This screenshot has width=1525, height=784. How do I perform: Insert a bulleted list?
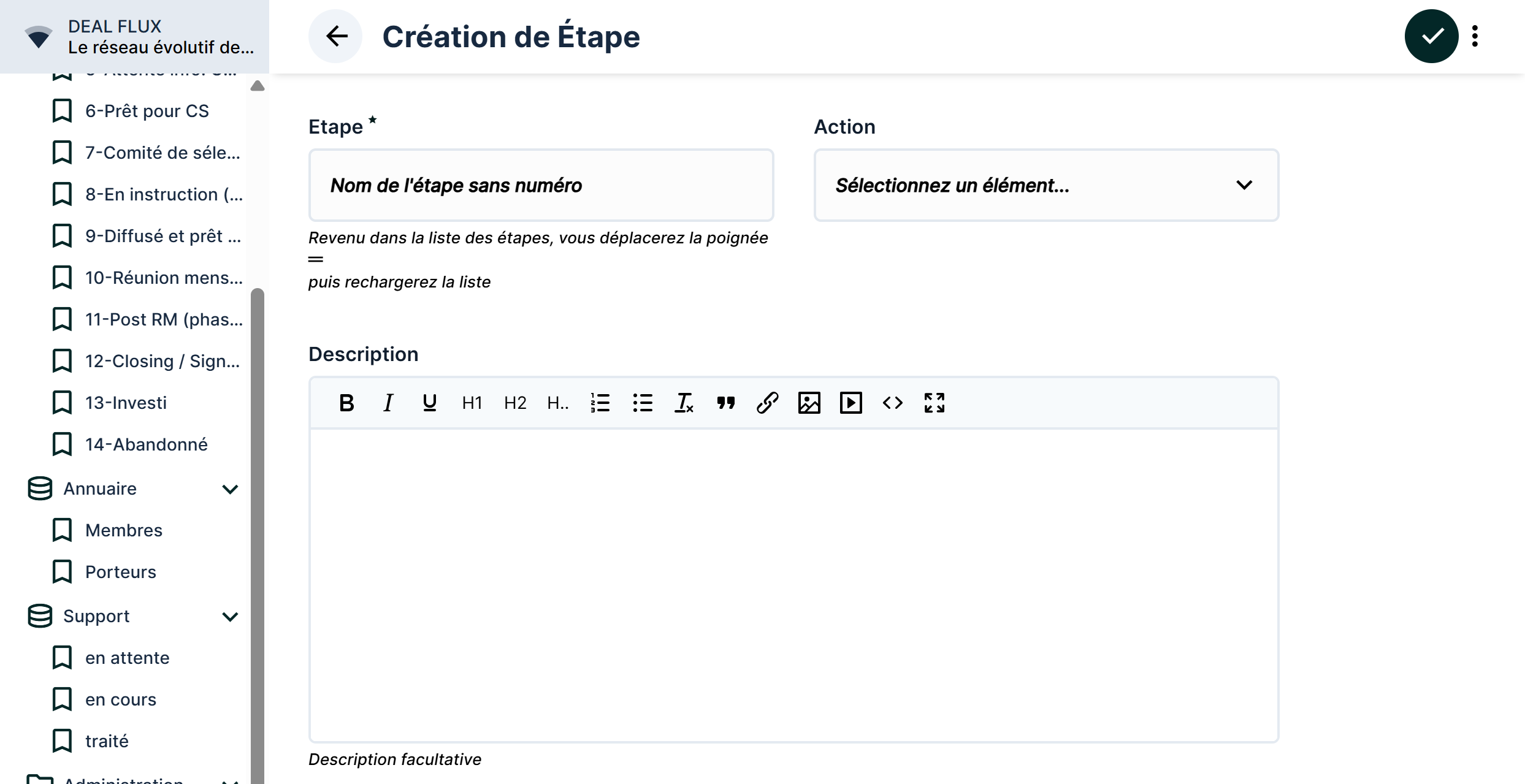coord(642,403)
